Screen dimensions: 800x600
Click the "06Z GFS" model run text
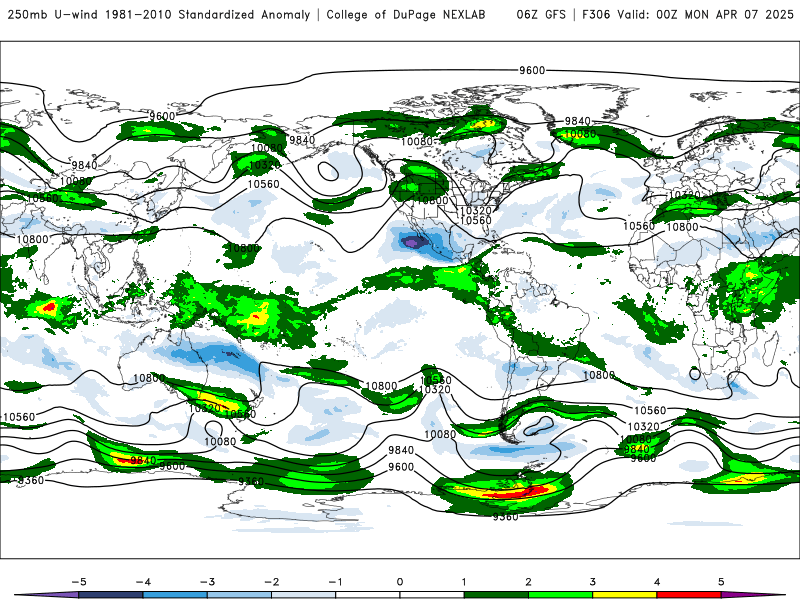click(x=541, y=14)
